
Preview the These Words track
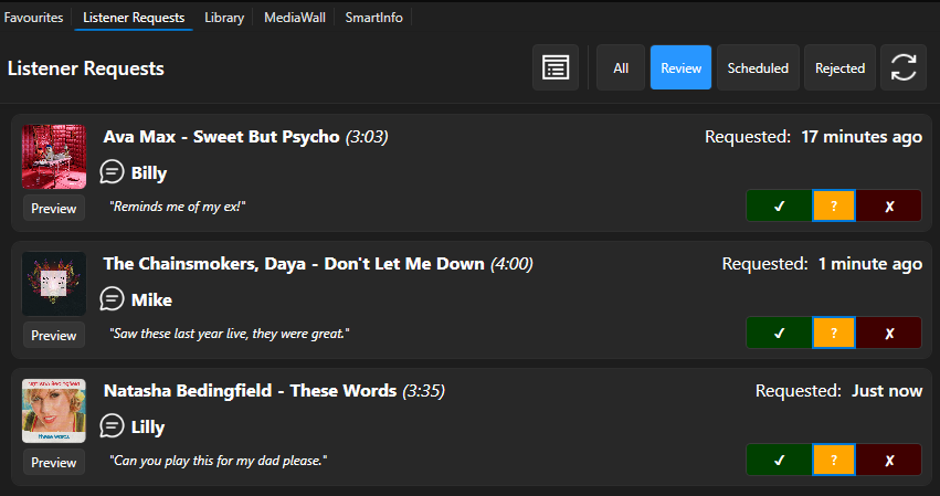point(54,462)
